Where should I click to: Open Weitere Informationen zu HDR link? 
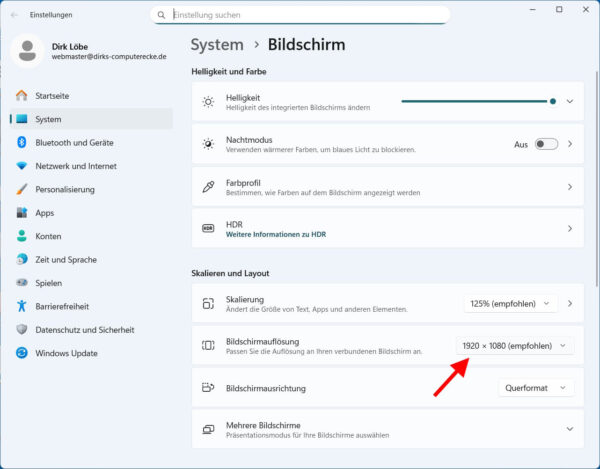pyautogui.click(x=276, y=234)
